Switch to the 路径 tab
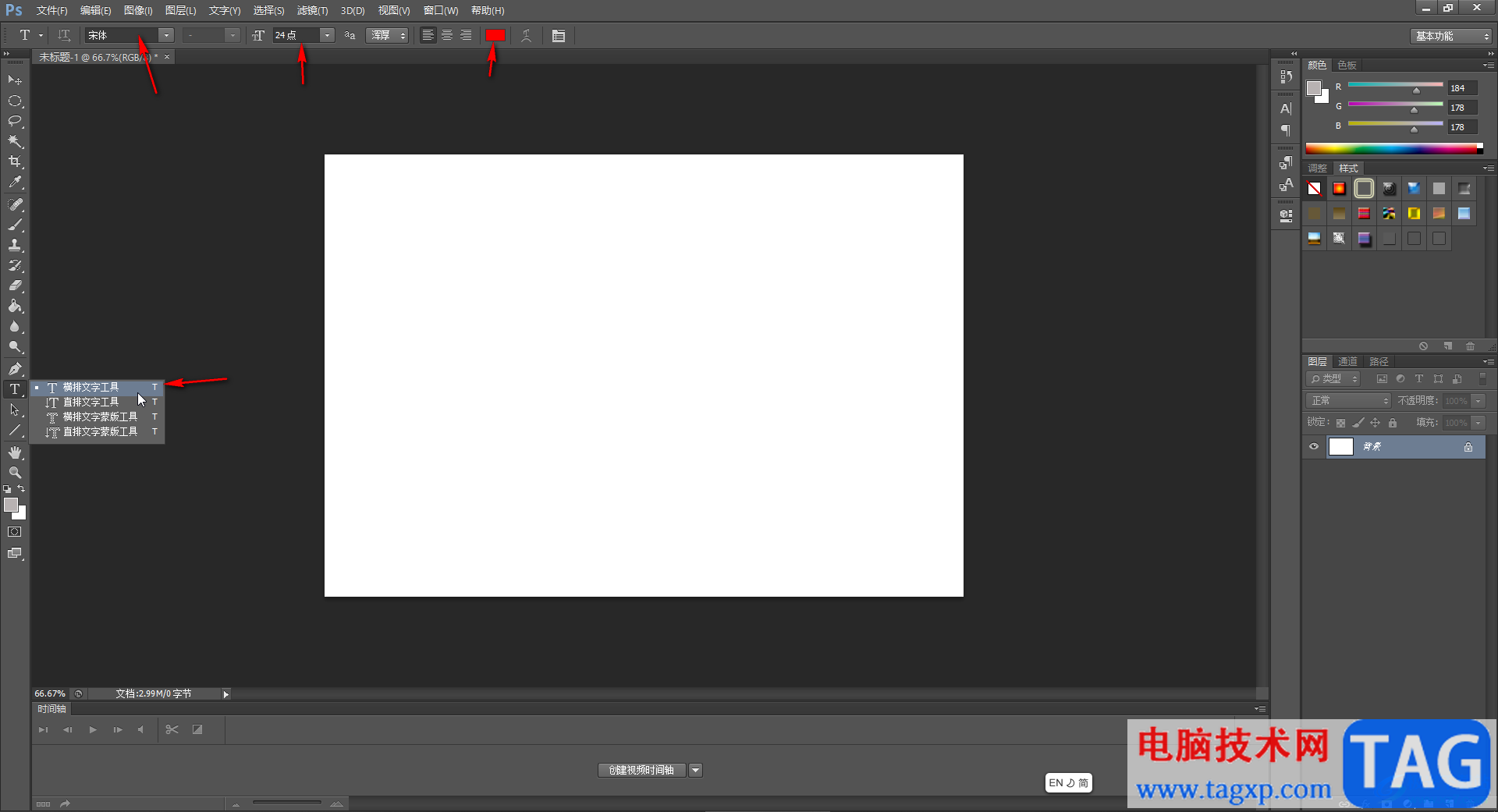This screenshot has height=812, width=1498. 1379,362
